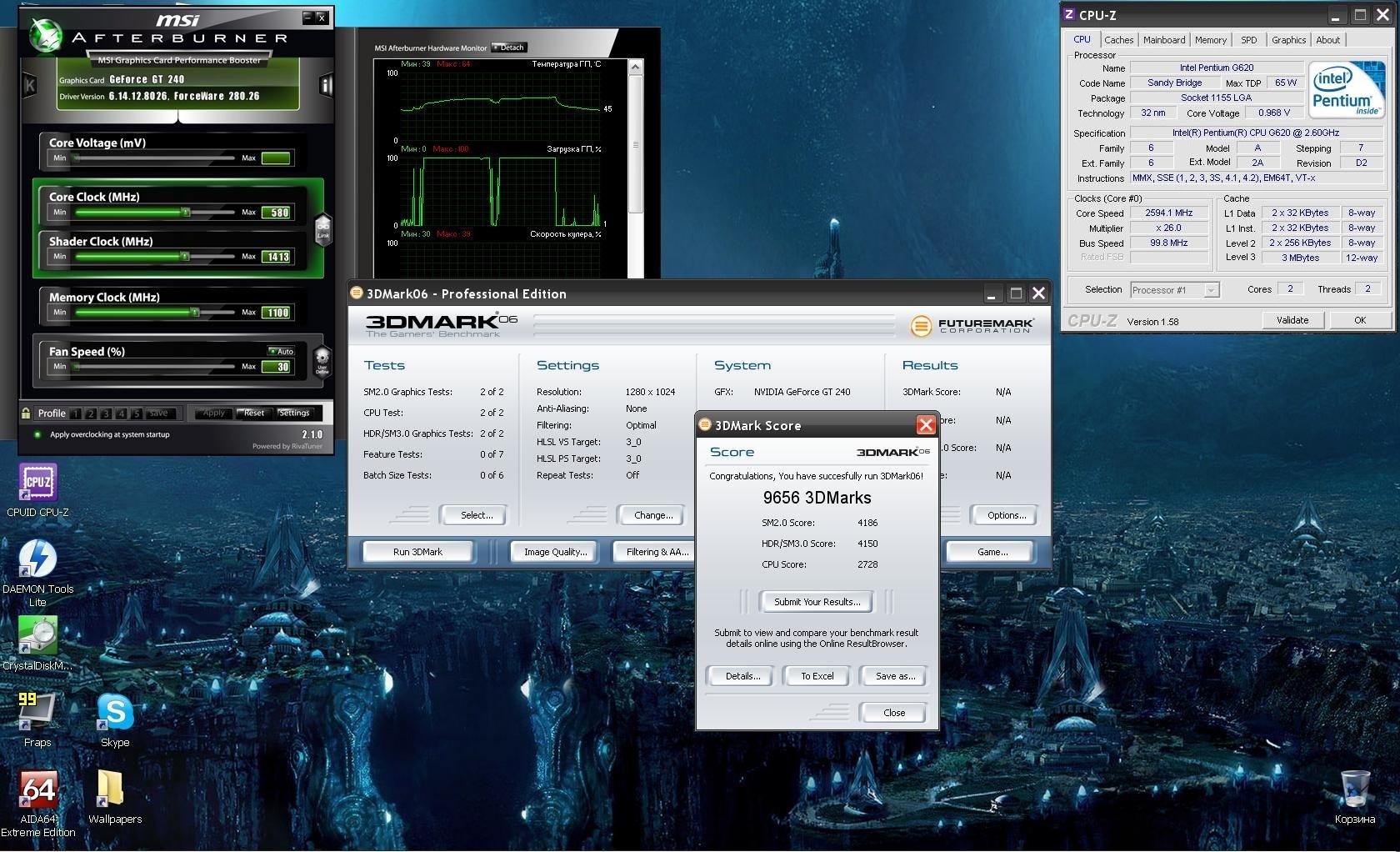The image size is (1400, 852).
Task: Click the To Excel button
Action: coord(817,676)
